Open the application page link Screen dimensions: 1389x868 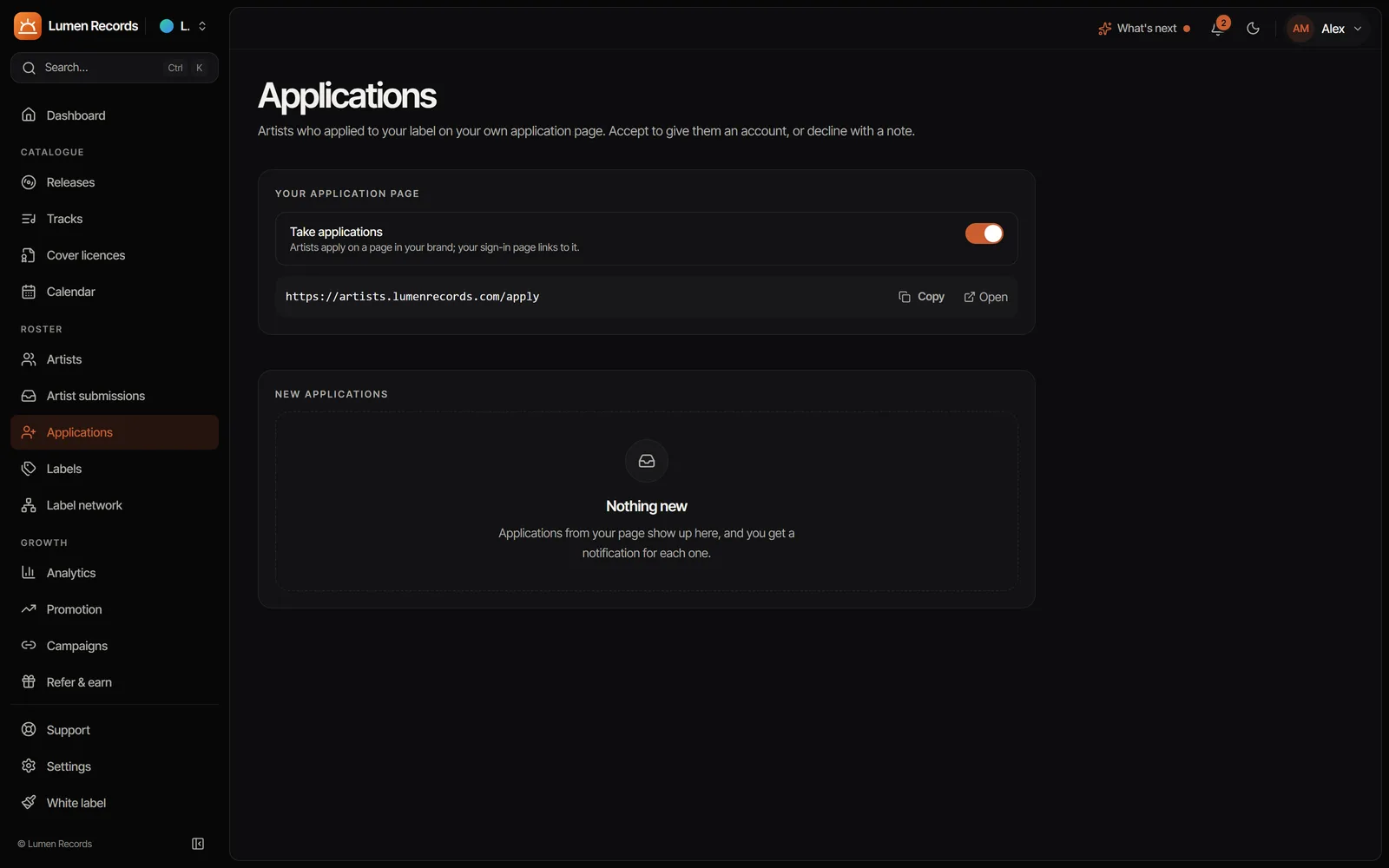coord(985,297)
